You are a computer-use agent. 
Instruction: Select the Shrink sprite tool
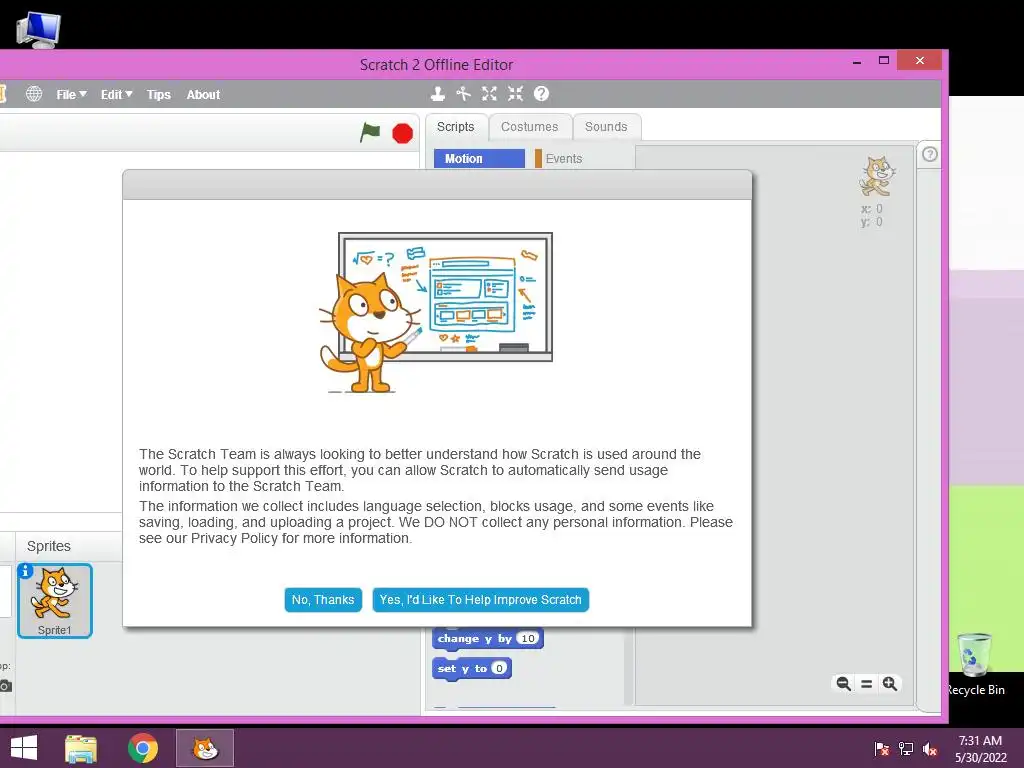515,94
